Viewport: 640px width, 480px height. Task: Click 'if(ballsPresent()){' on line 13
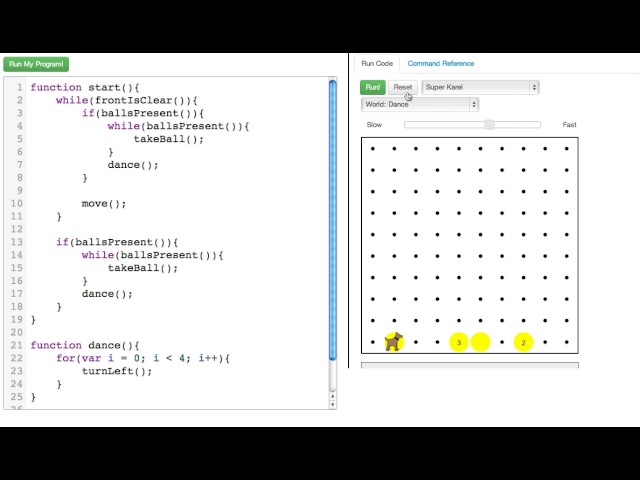pos(117,242)
